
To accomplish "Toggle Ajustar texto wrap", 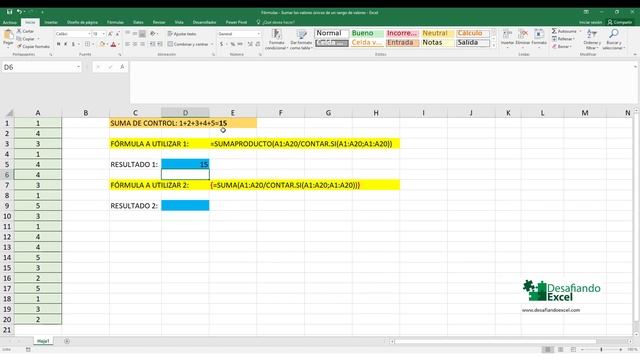I will click(182, 34).
